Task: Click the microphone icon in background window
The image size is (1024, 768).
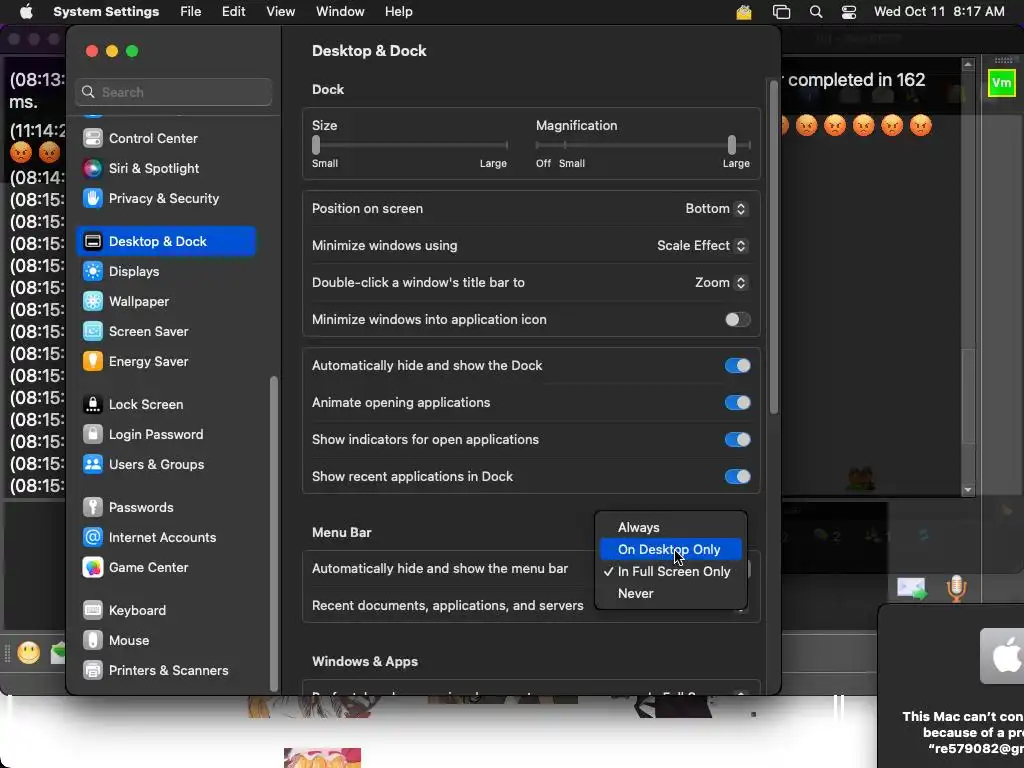Action: [x=956, y=588]
